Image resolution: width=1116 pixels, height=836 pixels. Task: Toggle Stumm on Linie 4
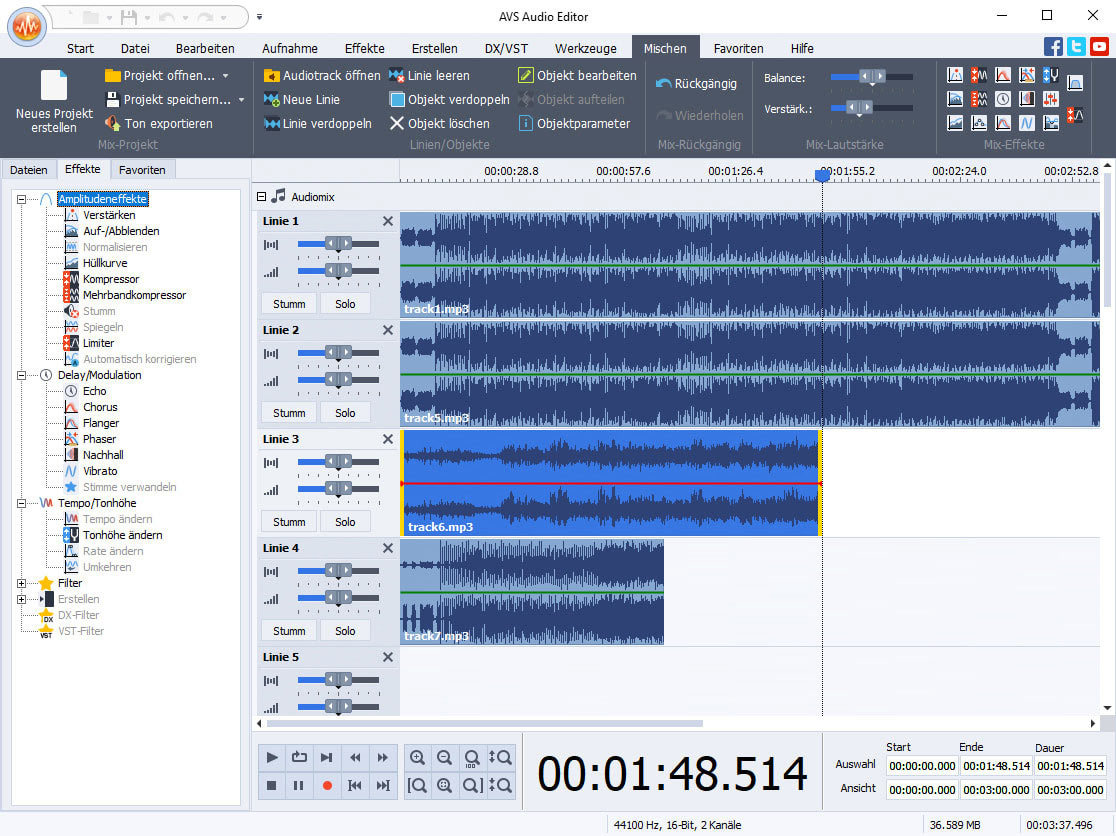tap(289, 630)
